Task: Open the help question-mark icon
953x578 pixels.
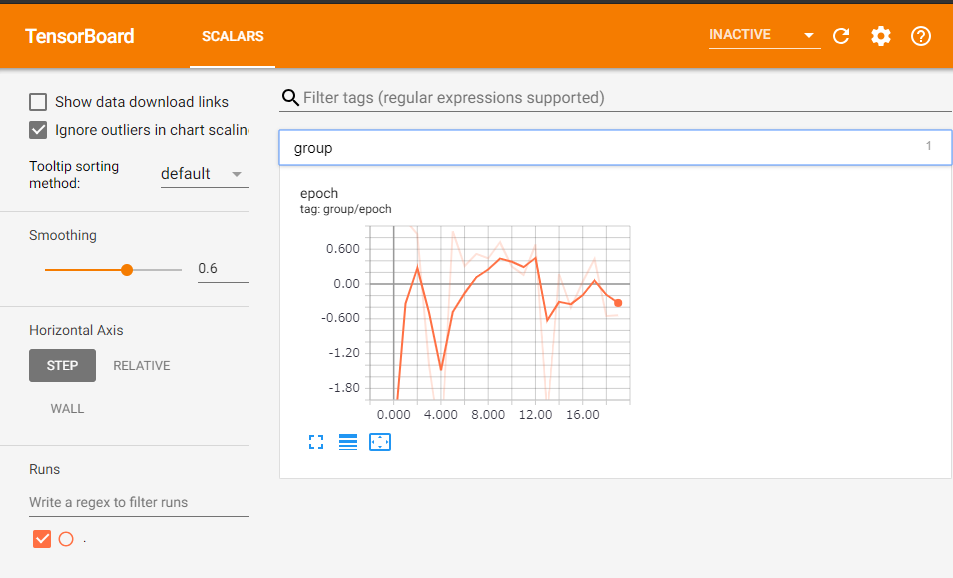Action: point(920,36)
